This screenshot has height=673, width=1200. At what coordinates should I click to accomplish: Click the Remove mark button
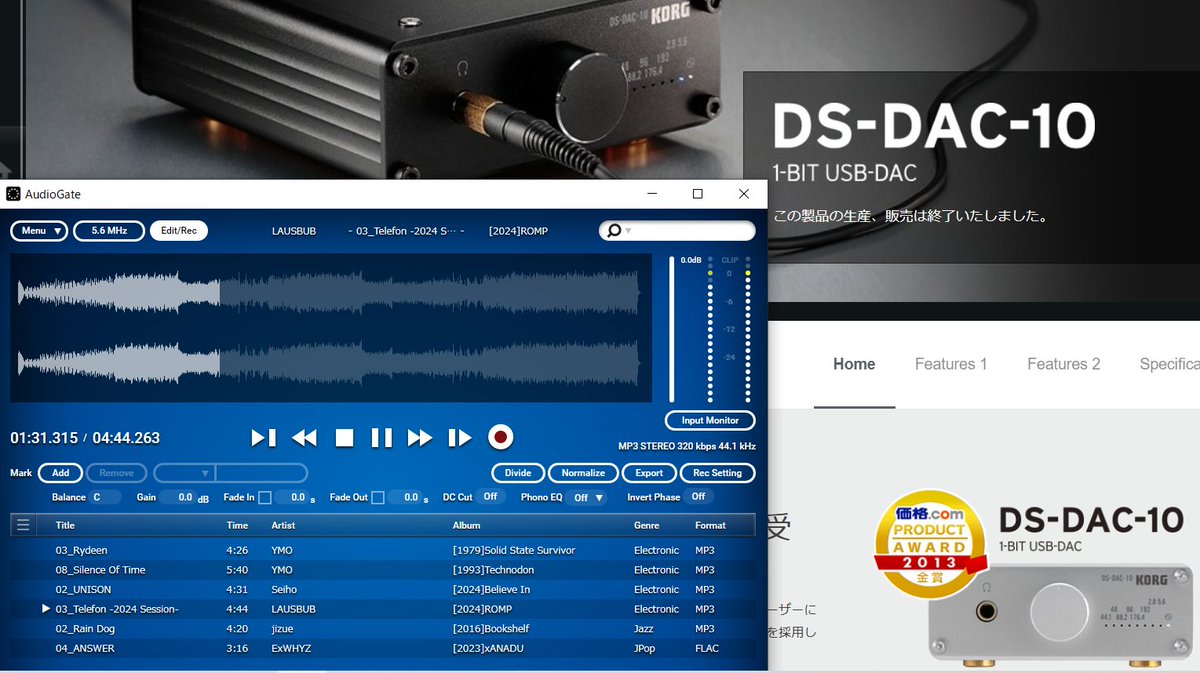coord(117,473)
